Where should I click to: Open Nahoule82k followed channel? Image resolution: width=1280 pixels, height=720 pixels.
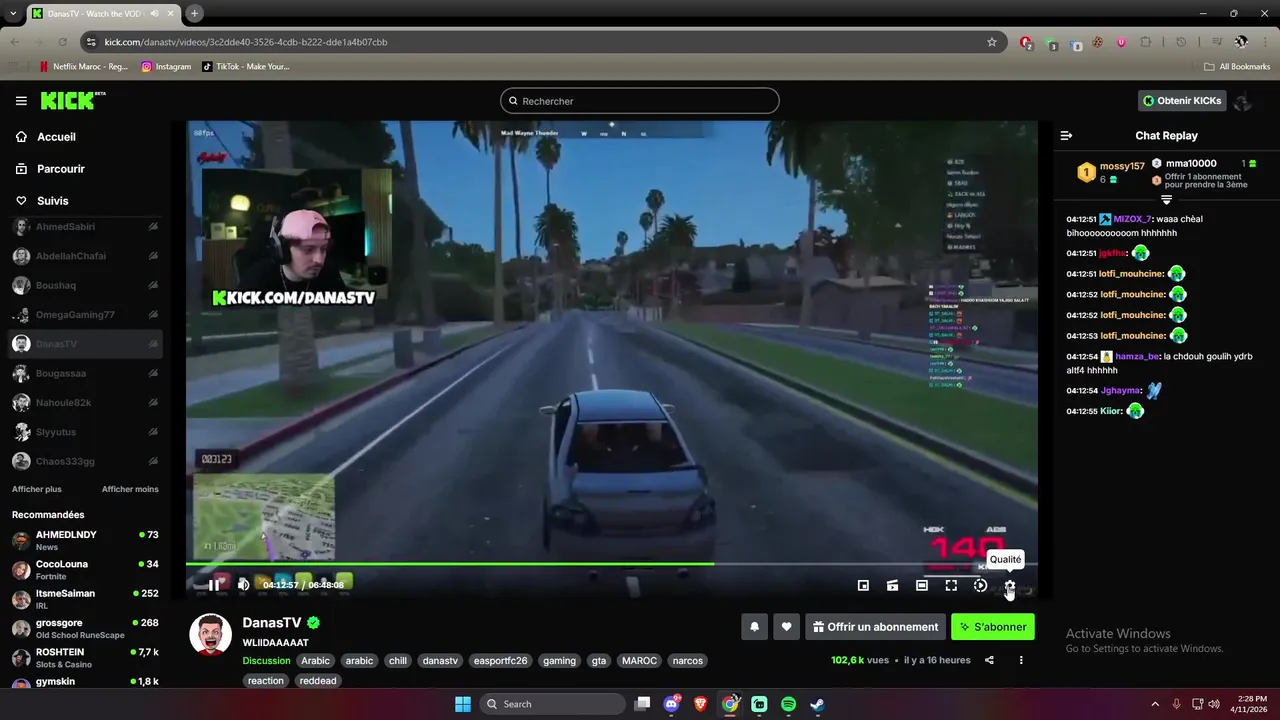point(85,403)
